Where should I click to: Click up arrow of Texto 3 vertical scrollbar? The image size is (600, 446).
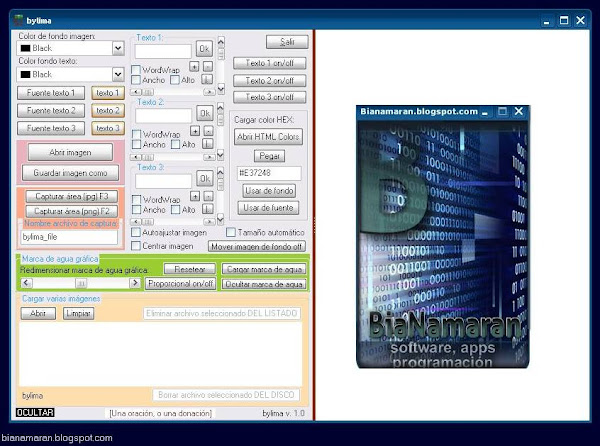221,172
